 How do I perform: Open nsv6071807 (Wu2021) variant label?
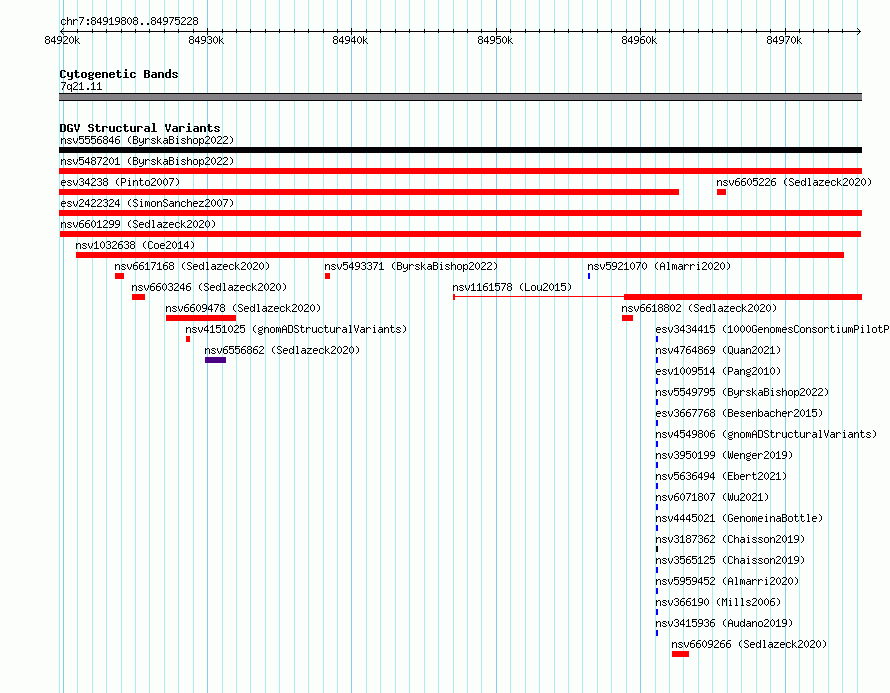(x=712, y=497)
